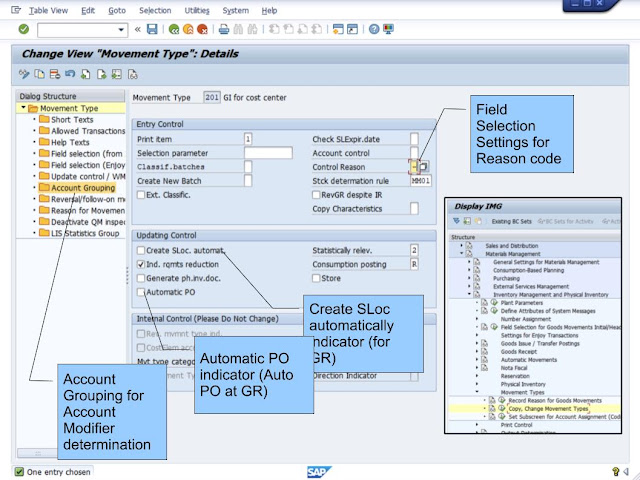Open the Utilities menu
Image resolution: width=640 pixels, height=480 pixels.
pos(197,11)
